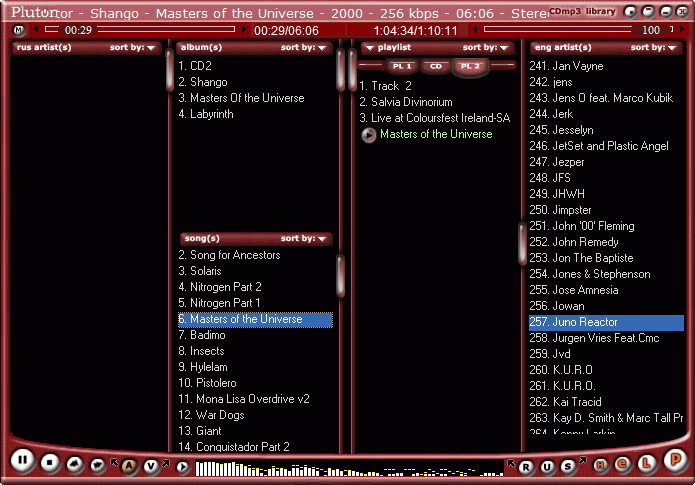Open playlist sort by dropdown
Image resolution: width=695 pixels, height=485 pixels.
485,47
